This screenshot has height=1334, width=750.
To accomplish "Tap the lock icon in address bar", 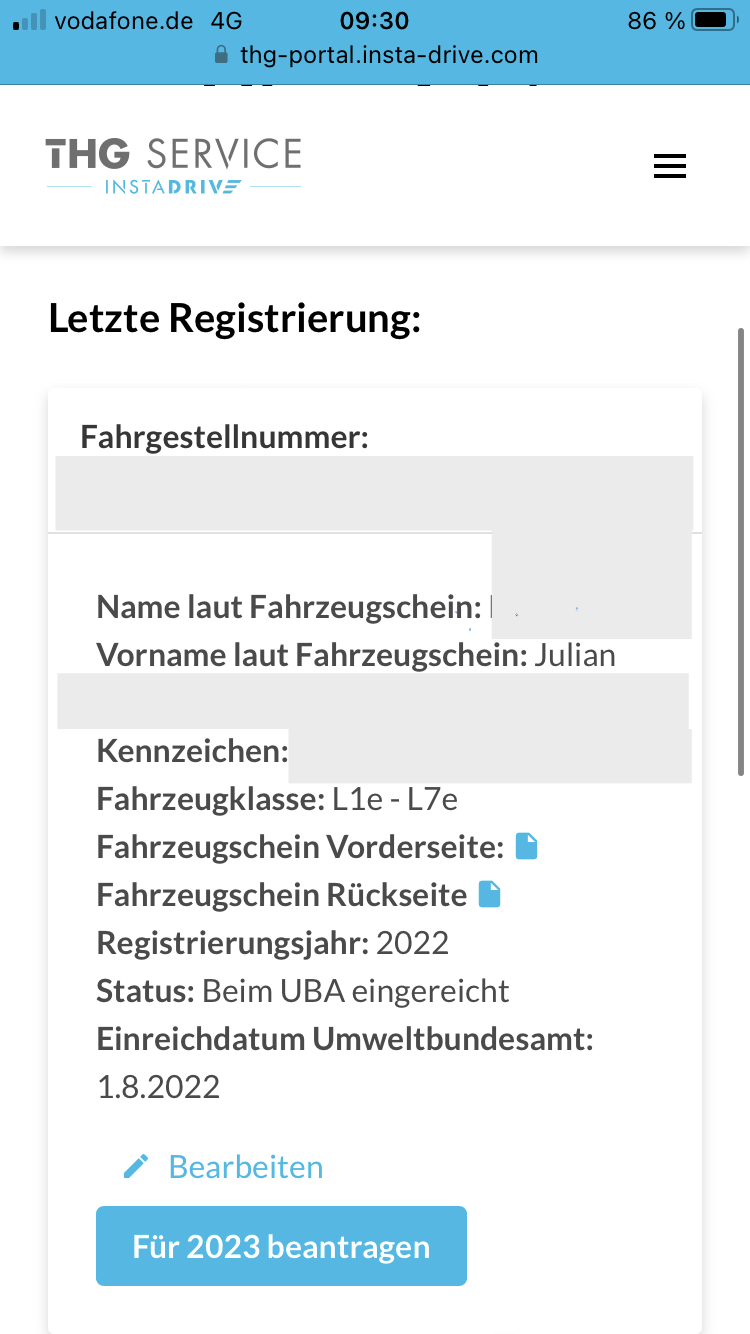I will coord(222,55).
